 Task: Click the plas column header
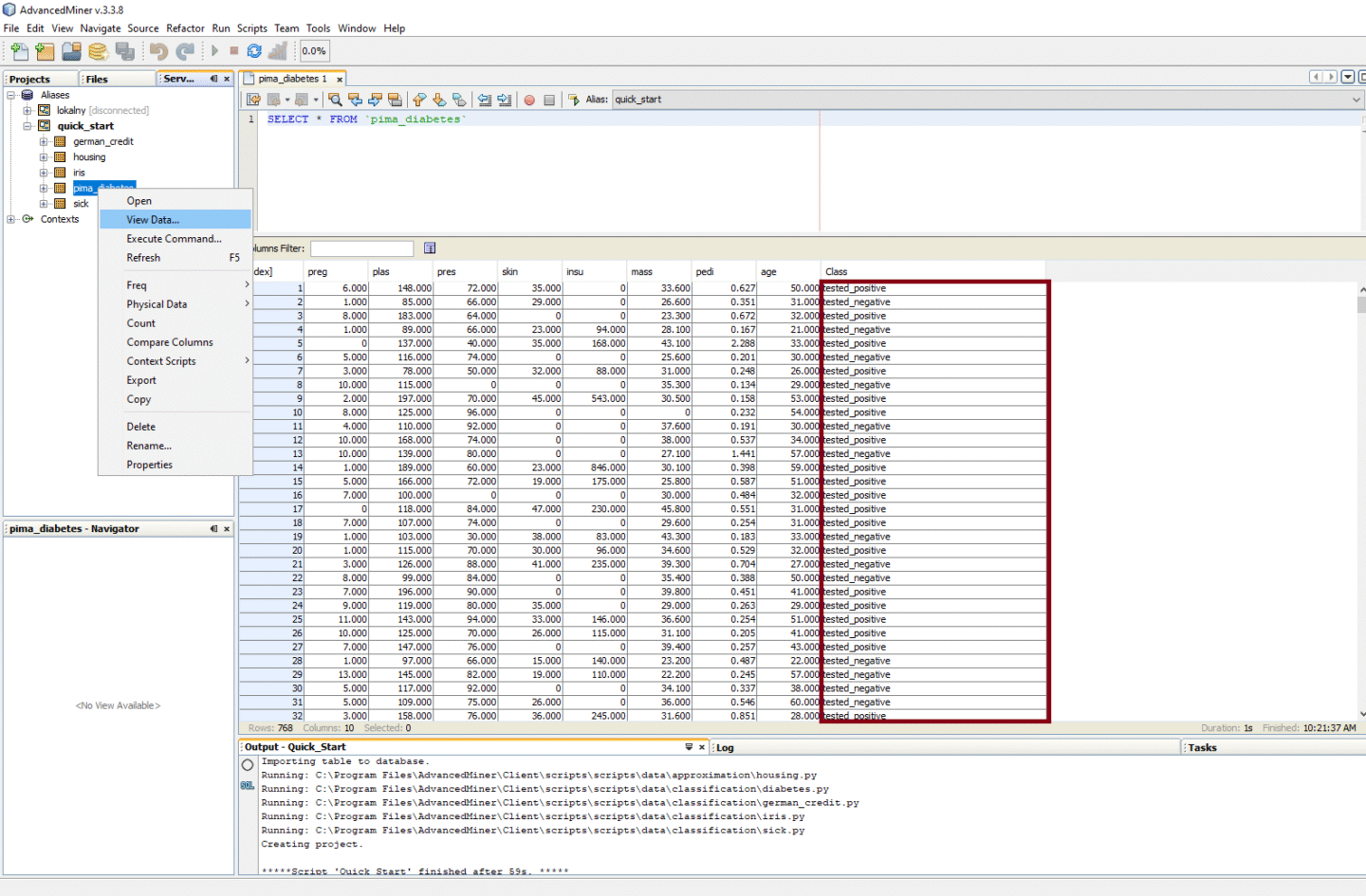[x=401, y=272]
